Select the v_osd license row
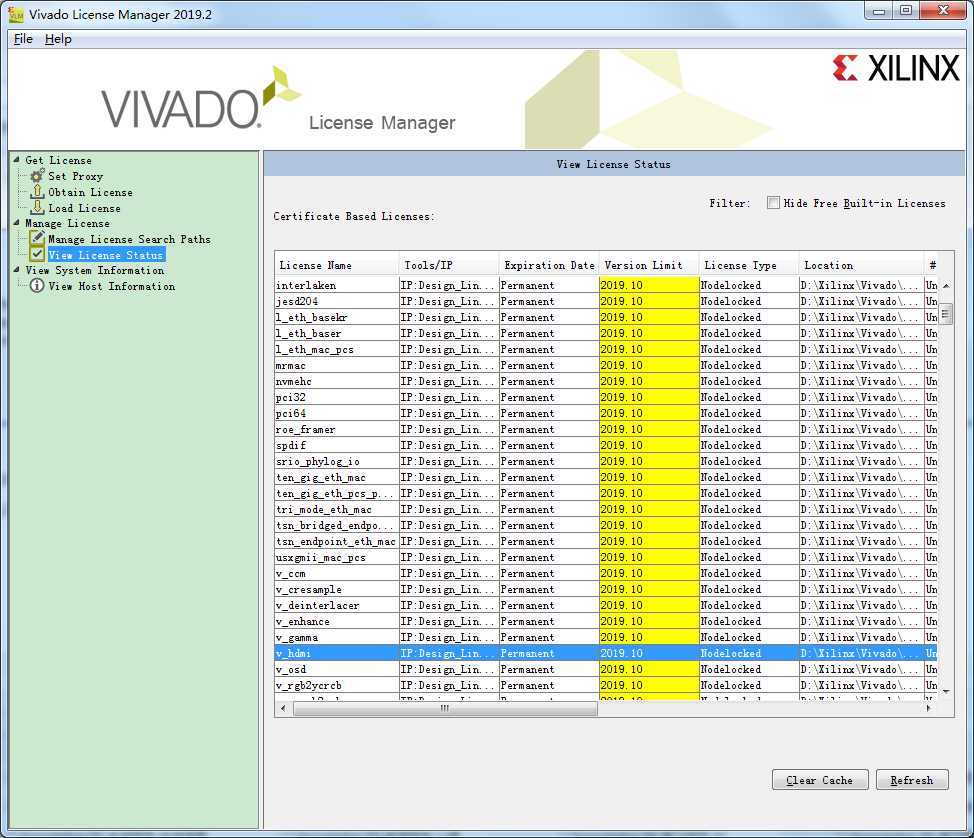974x838 pixels. tap(606, 669)
